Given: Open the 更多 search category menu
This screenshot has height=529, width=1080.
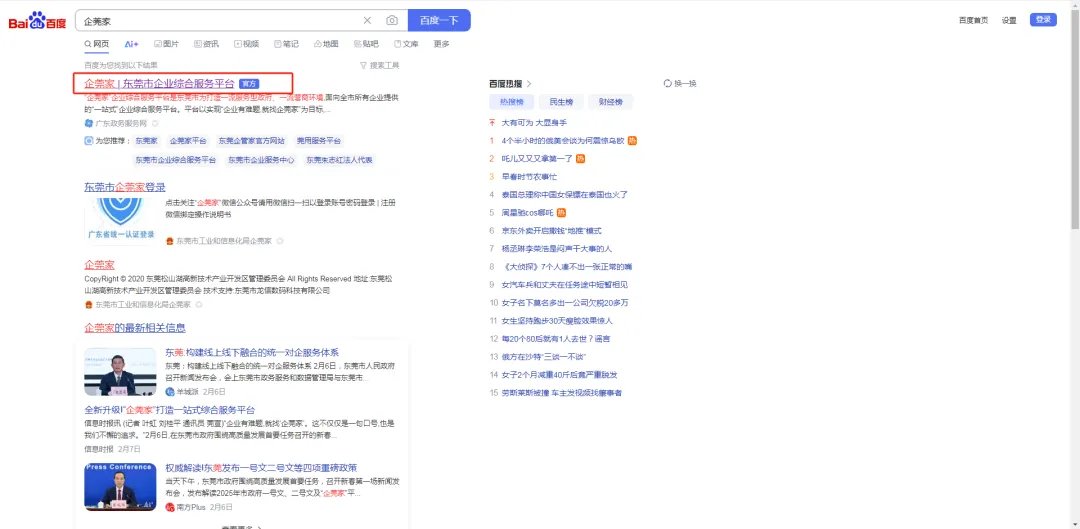Looking at the screenshot, I should point(442,44).
